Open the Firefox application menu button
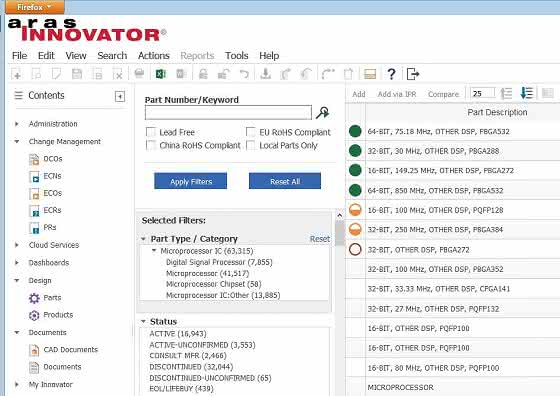This screenshot has width=560, height=396. [35, 7]
